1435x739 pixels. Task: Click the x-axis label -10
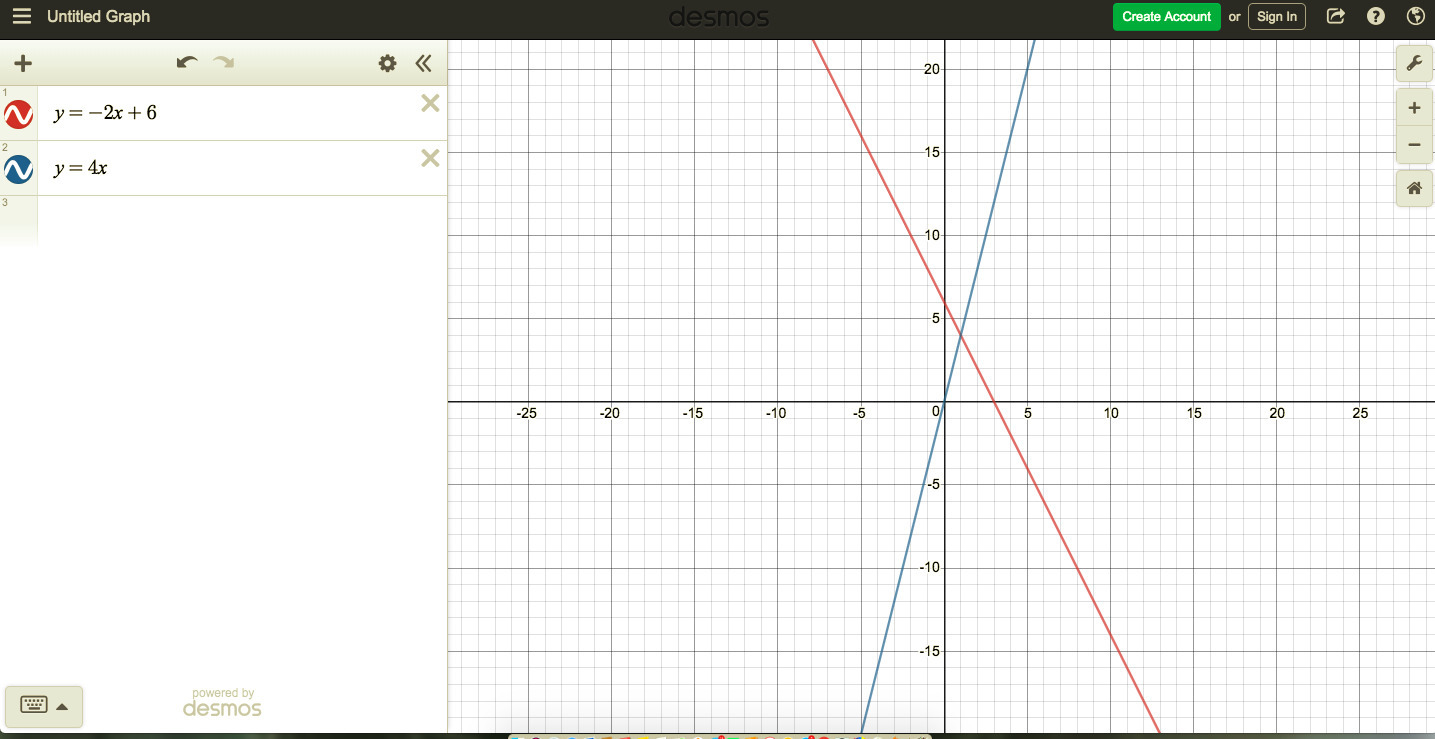[x=776, y=413]
